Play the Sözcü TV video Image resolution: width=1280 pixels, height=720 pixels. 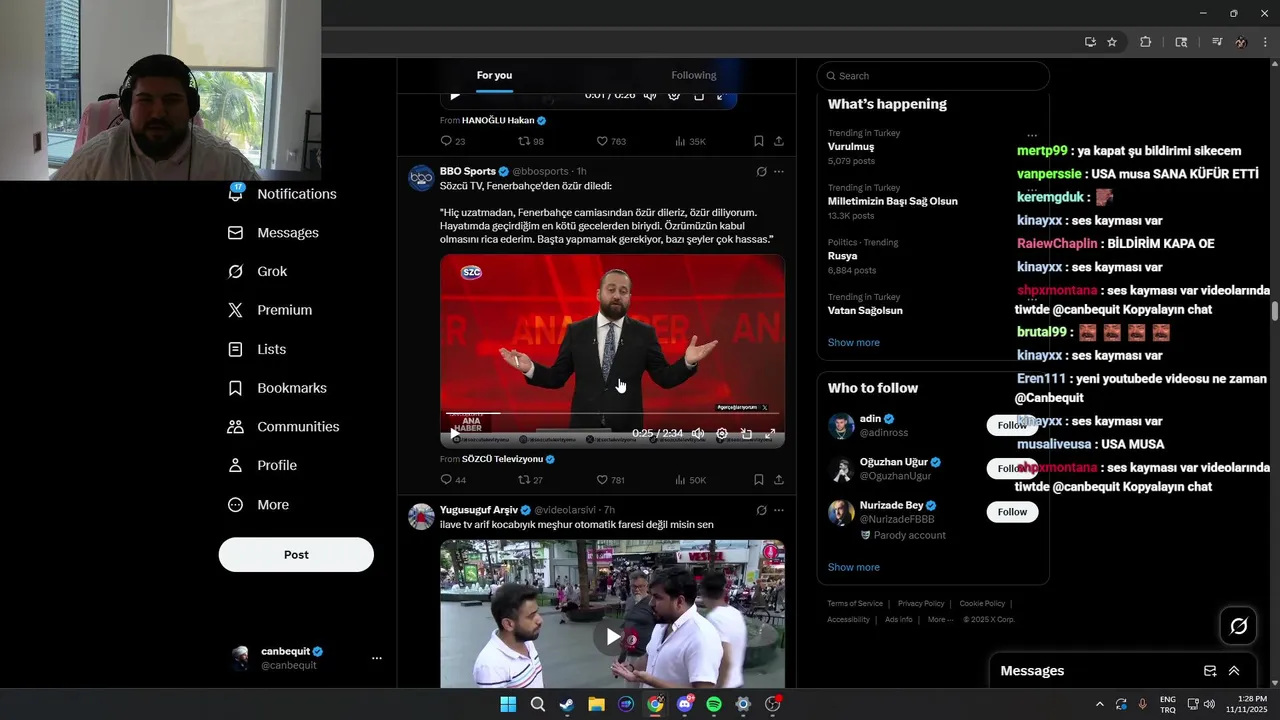click(454, 434)
